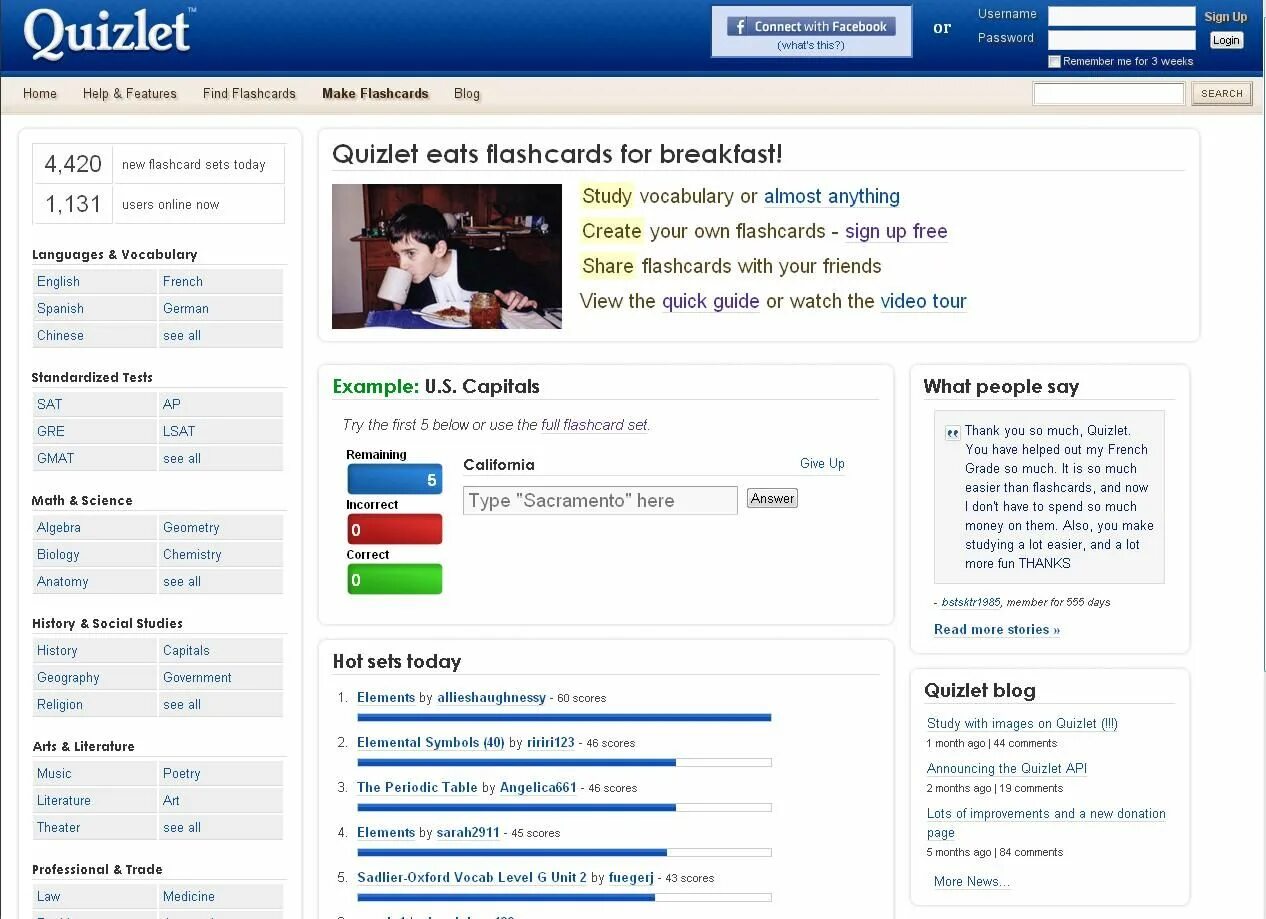Click the 'Type Sacramento here' answer field
1266x919 pixels.
coord(600,501)
